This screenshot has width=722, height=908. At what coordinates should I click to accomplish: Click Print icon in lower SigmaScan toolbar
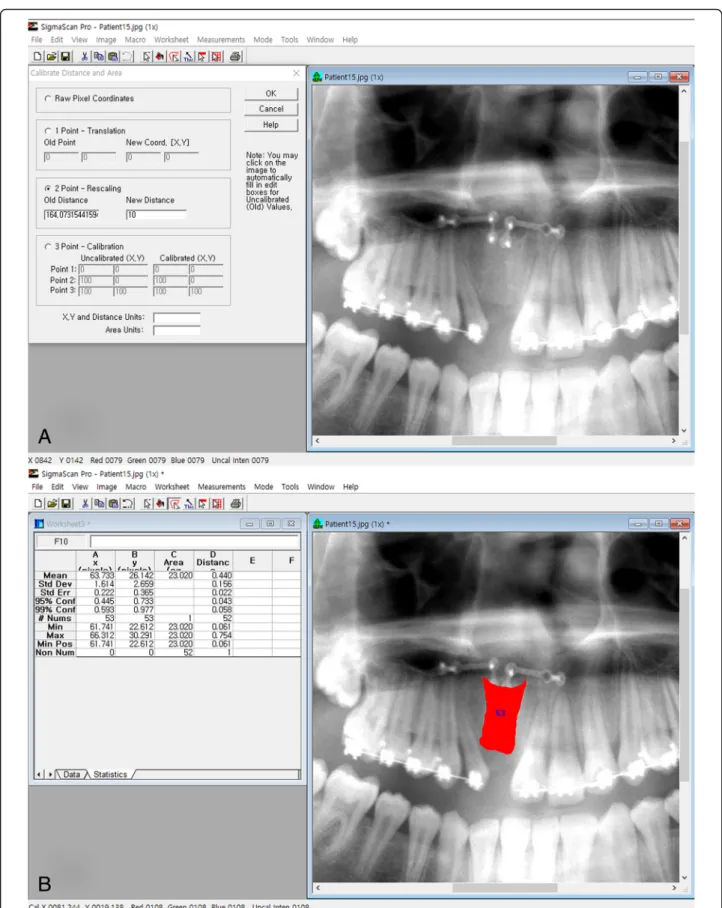pos(236,503)
